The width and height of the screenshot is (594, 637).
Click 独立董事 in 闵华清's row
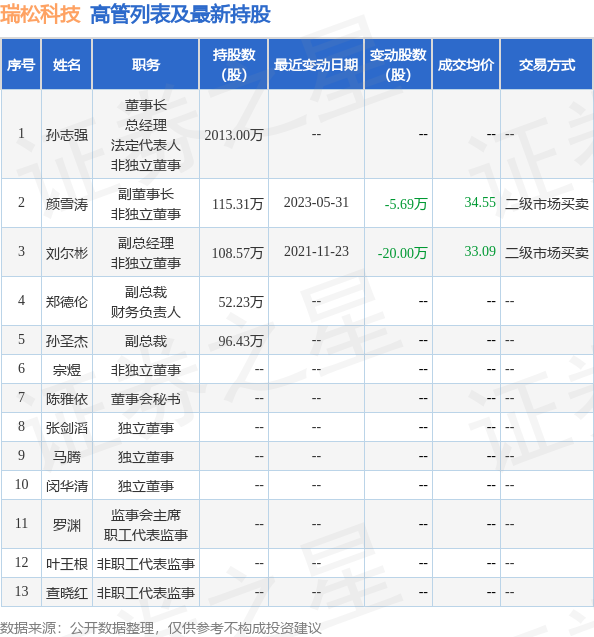146,486
